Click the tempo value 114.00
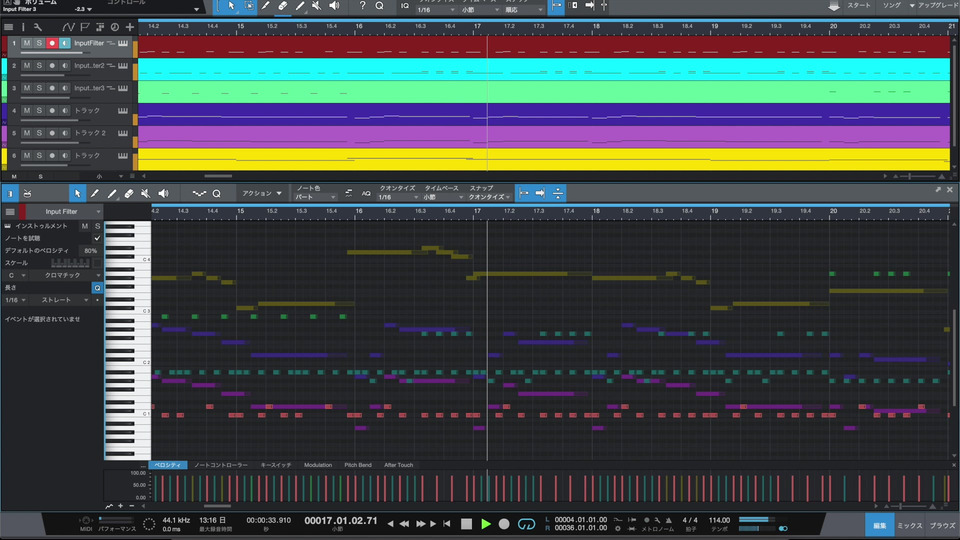Screen dimensions: 960x540 (719, 520)
